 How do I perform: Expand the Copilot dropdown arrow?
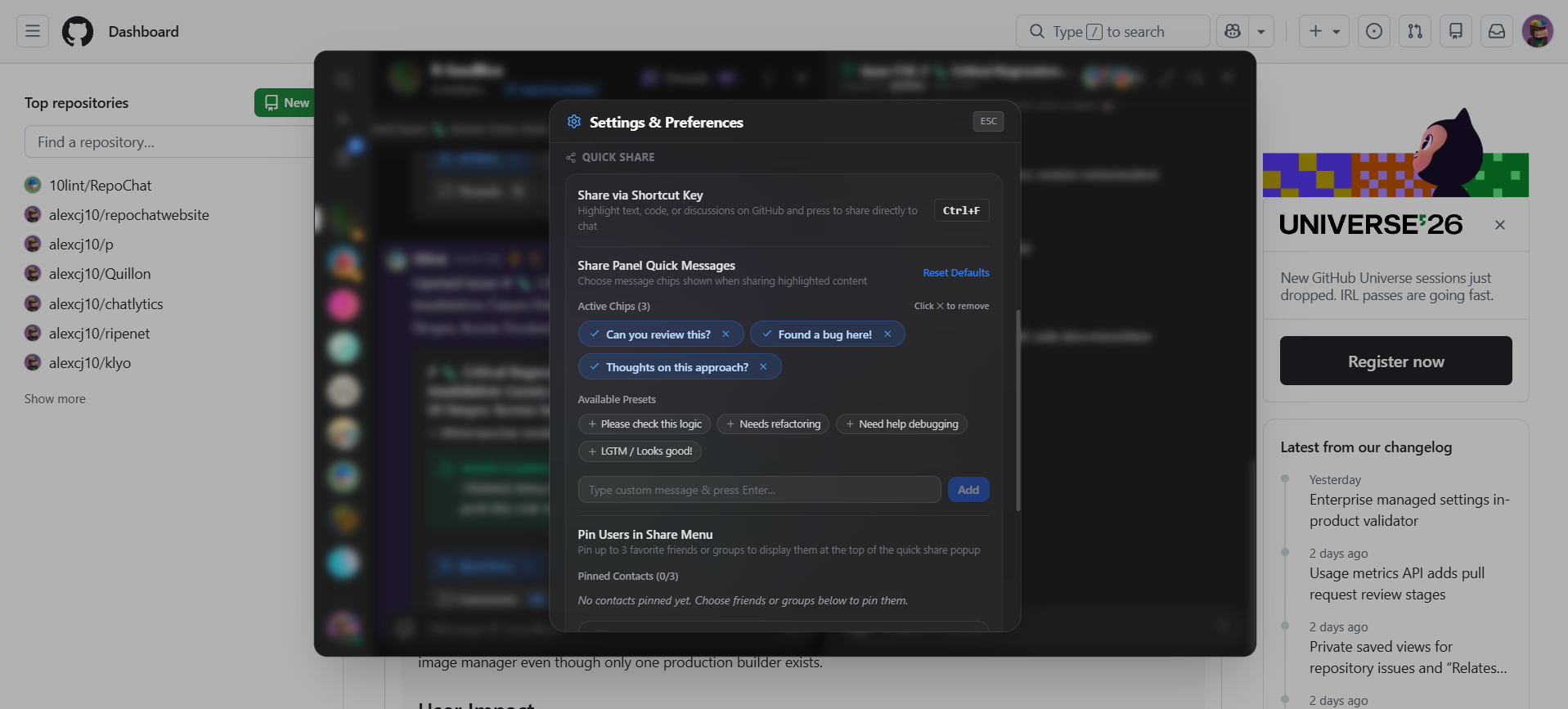pos(1261,31)
